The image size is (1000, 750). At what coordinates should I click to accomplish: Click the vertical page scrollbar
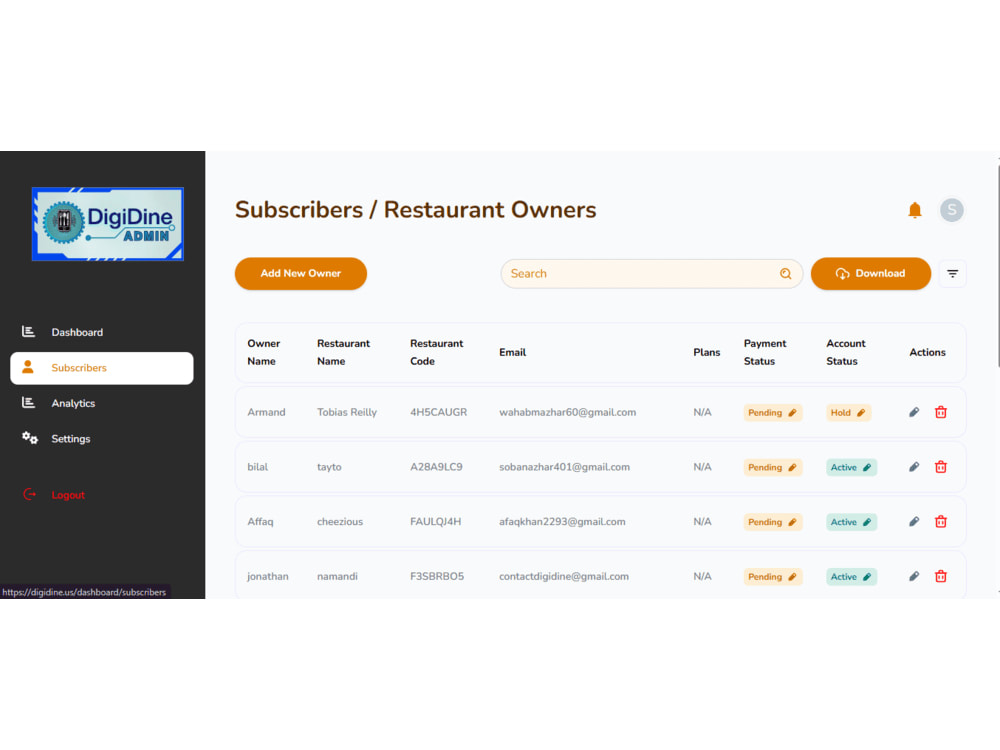[x=997, y=265]
